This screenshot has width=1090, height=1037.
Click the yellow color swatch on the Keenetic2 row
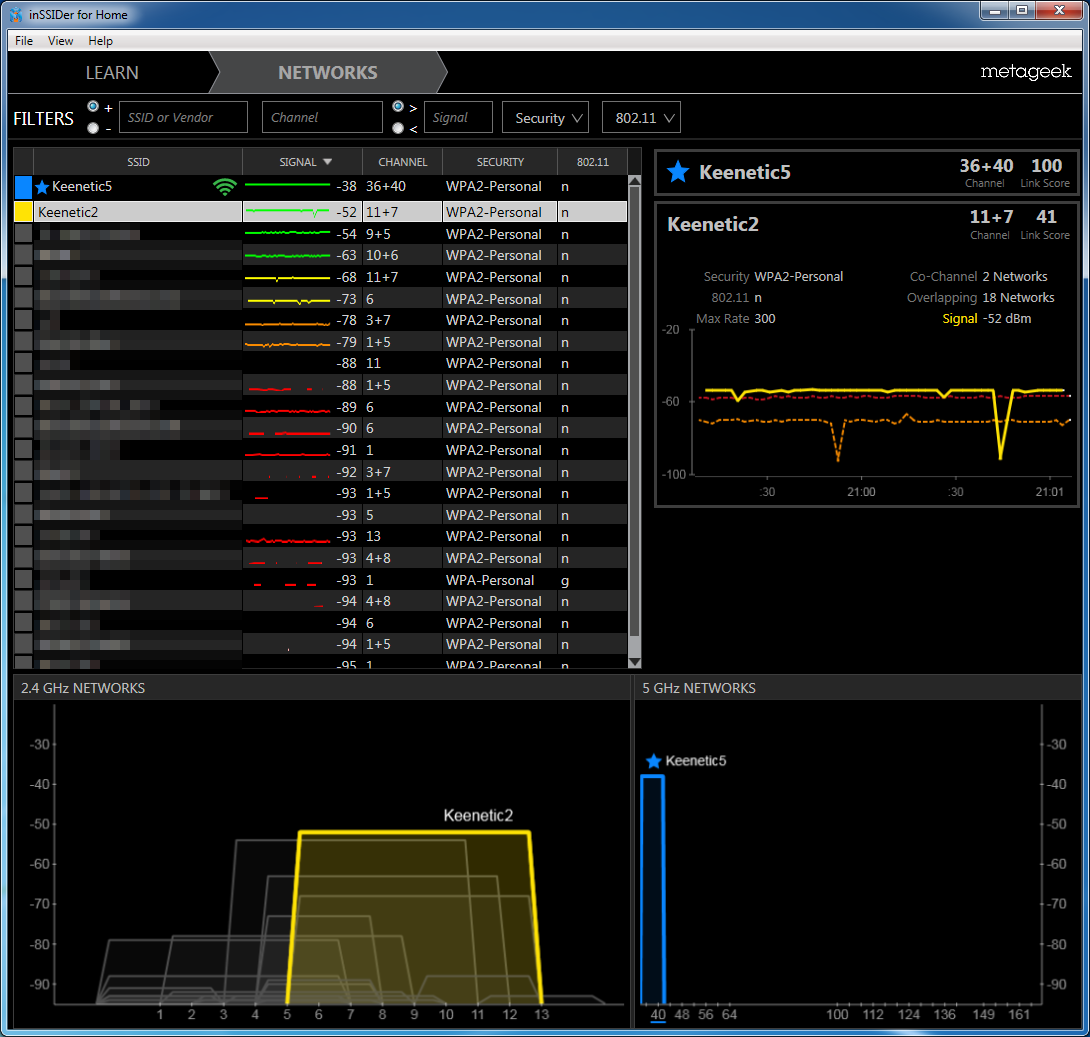coord(24,212)
